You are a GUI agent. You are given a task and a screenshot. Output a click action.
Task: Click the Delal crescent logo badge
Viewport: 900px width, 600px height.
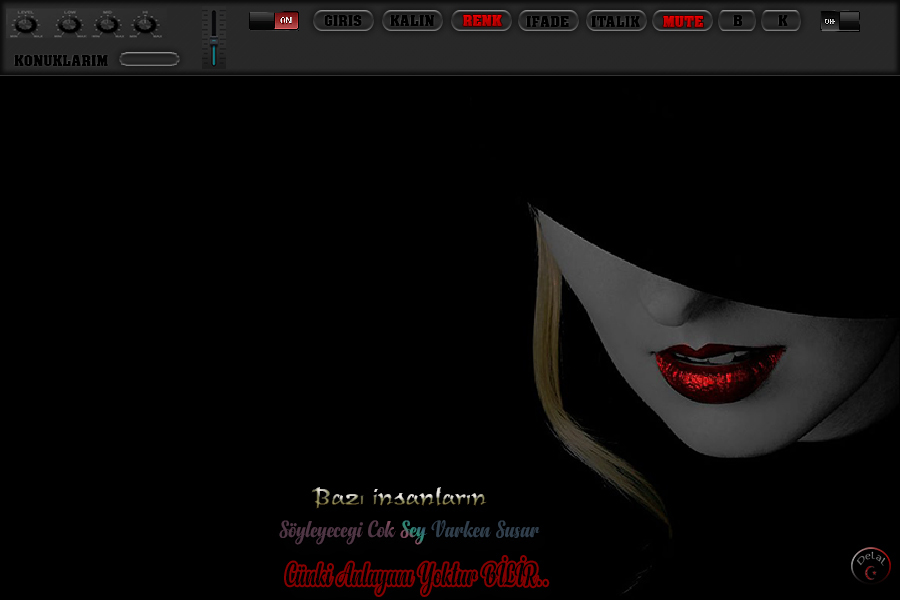[x=870, y=566]
